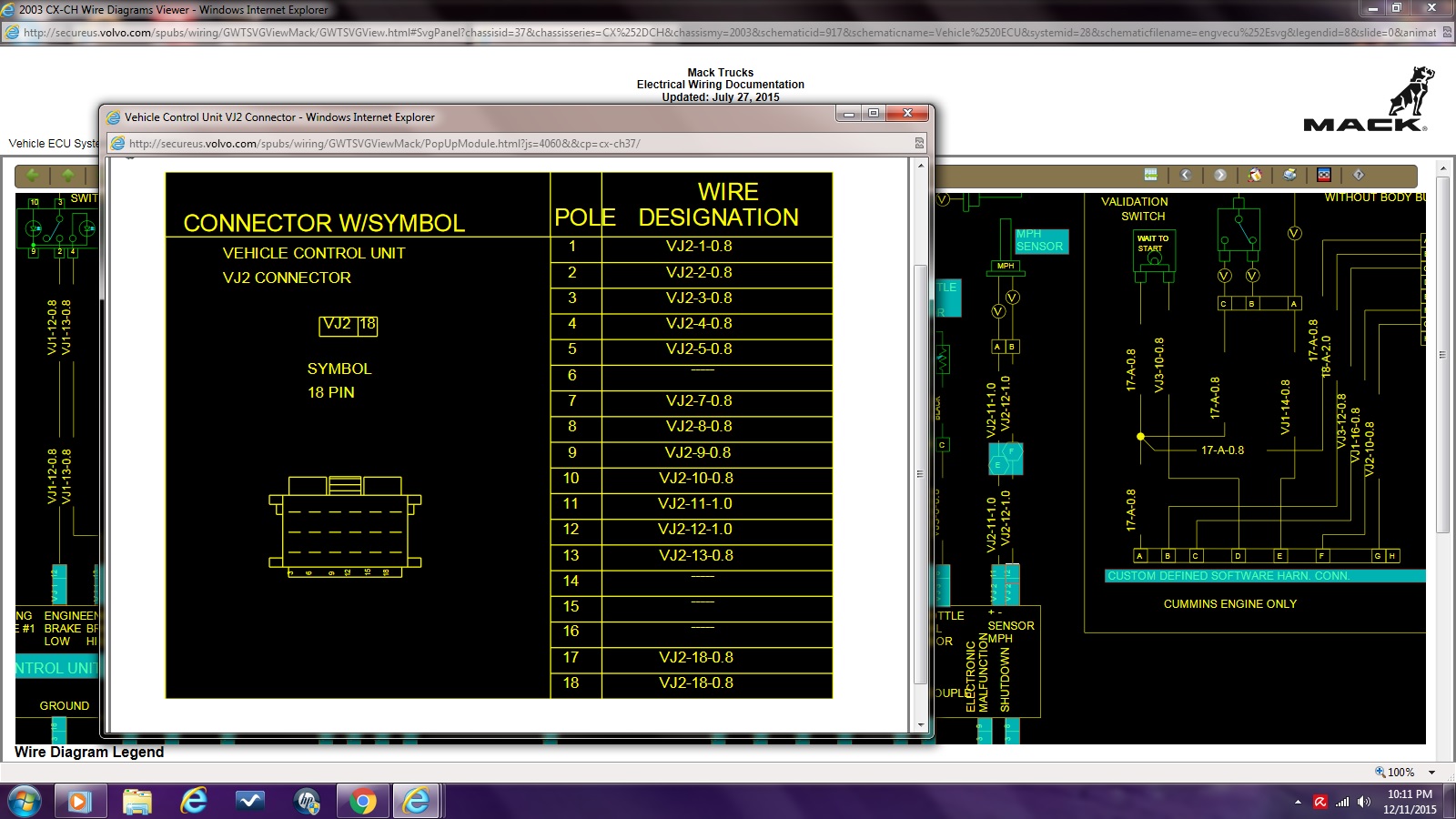Click MPH SENSOR label in background diagram
The width and height of the screenshot is (1456, 819).
(x=1040, y=240)
